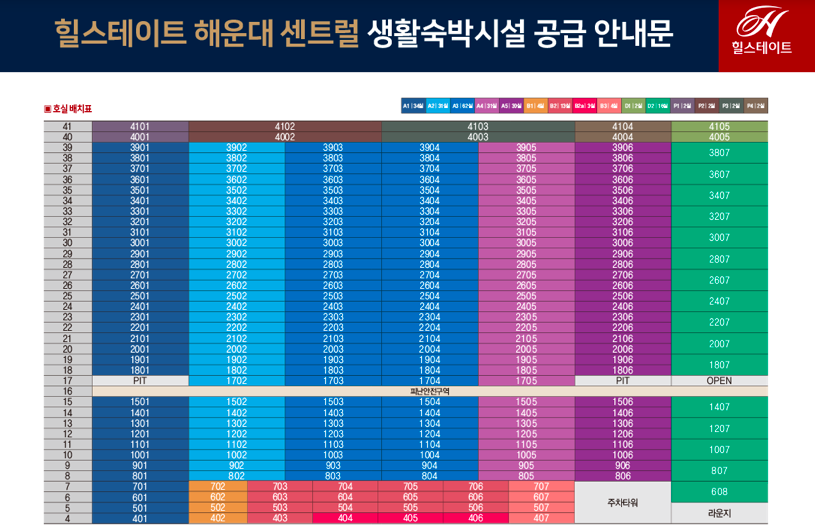Viewport: 815px width, 531px height.
Task: Click unit 604 cell
Action: [x=345, y=497]
